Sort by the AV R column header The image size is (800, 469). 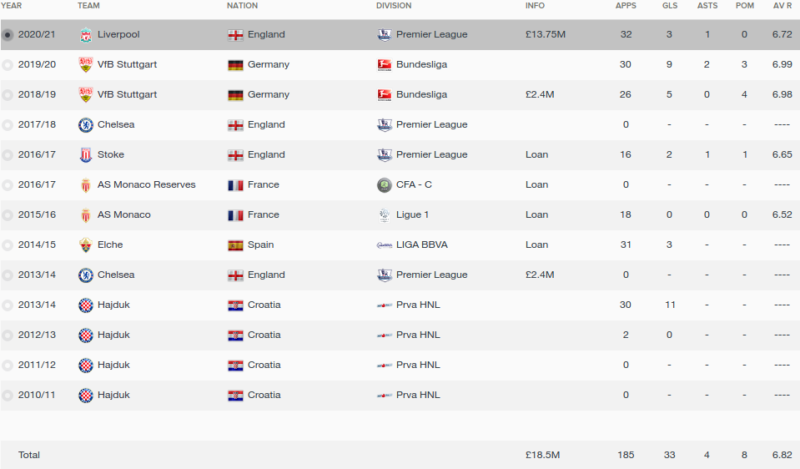(782, 6)
